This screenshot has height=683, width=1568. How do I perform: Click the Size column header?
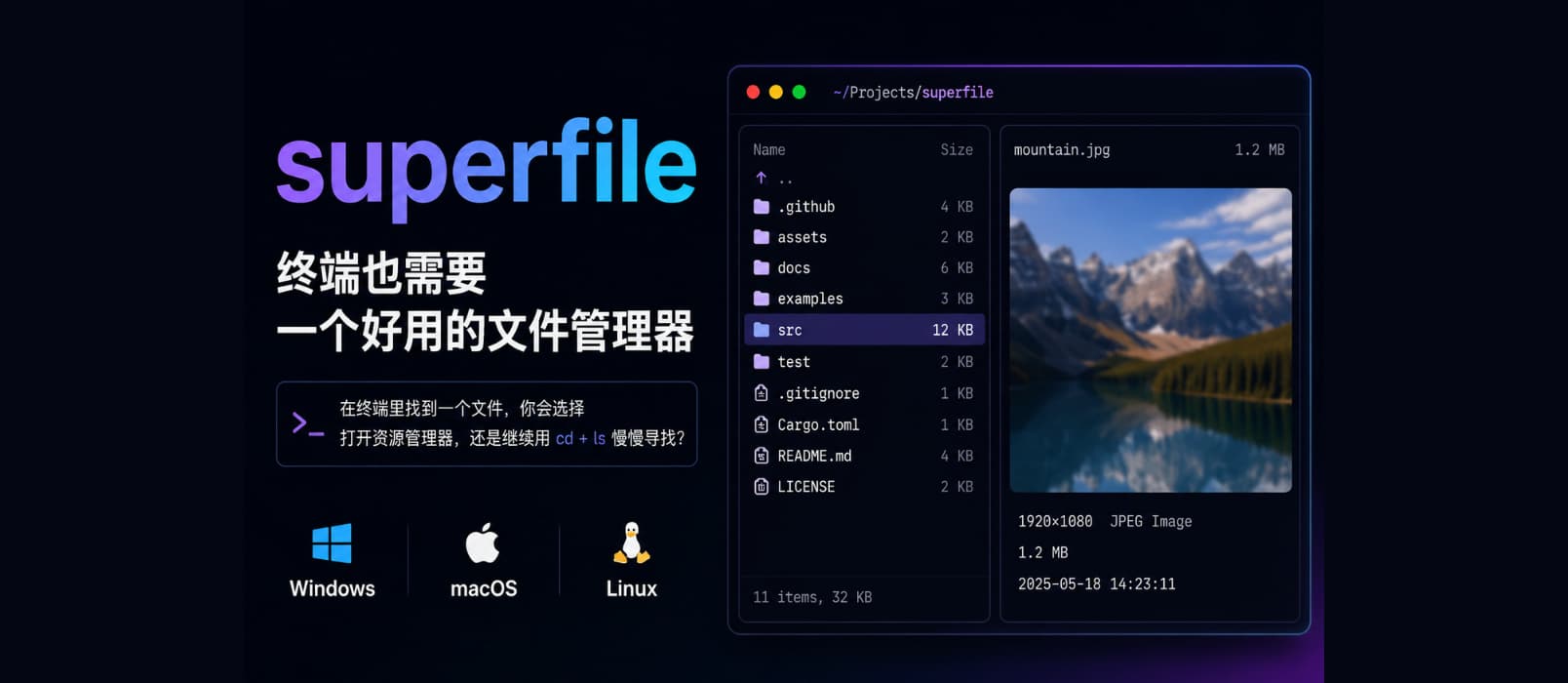tap(957, 149)
